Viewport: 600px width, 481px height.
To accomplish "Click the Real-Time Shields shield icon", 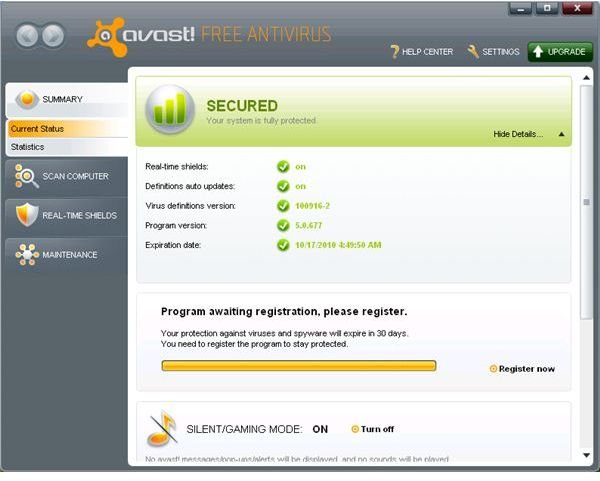I will click(x=27, y=215).
